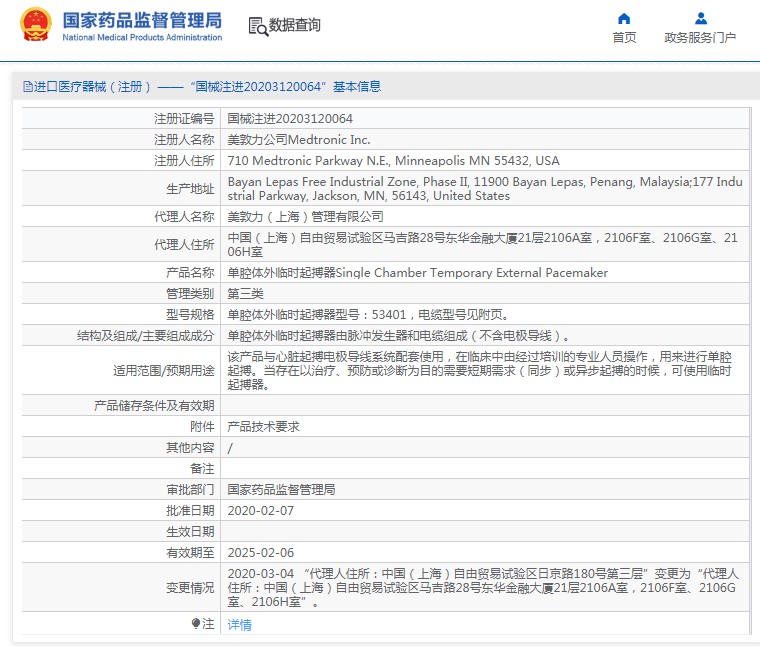Go to 数据查询 section
Viewport: 760px width, 647px height.
click(x=295, y=26)
